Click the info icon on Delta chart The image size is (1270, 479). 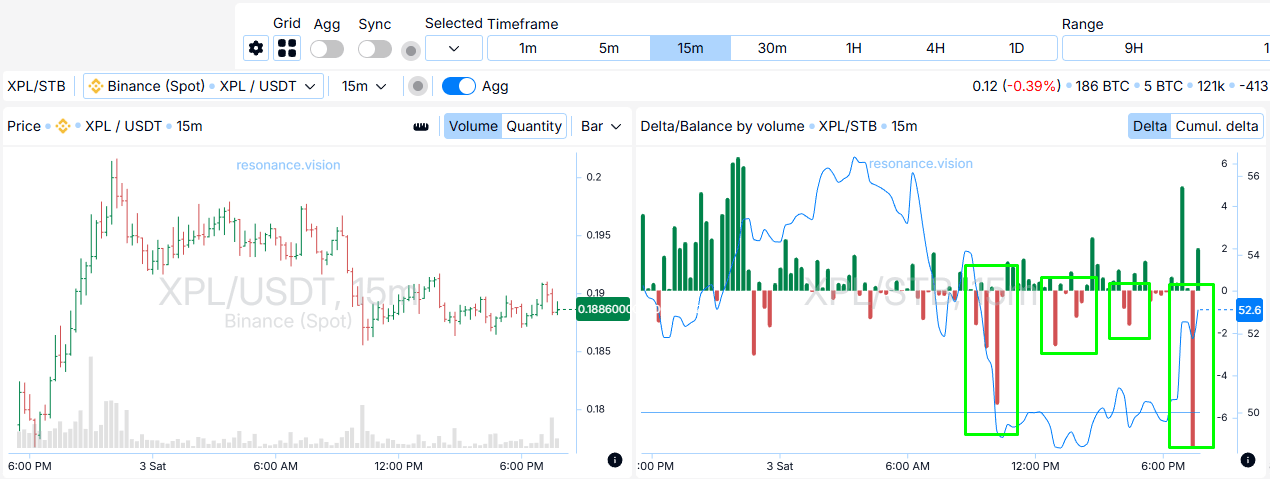click(1247, 460)
